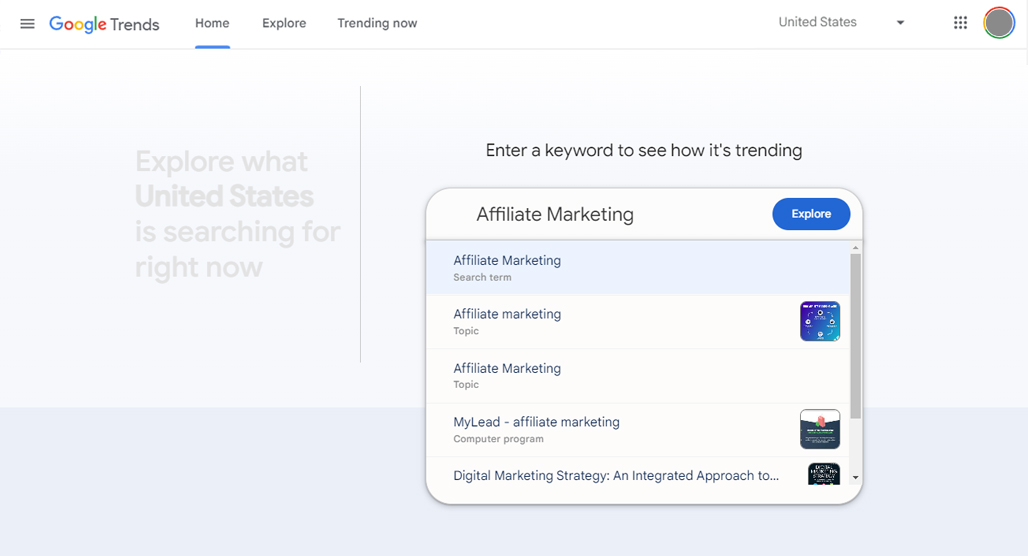Expand the United States country dropdown

[842, 22]
